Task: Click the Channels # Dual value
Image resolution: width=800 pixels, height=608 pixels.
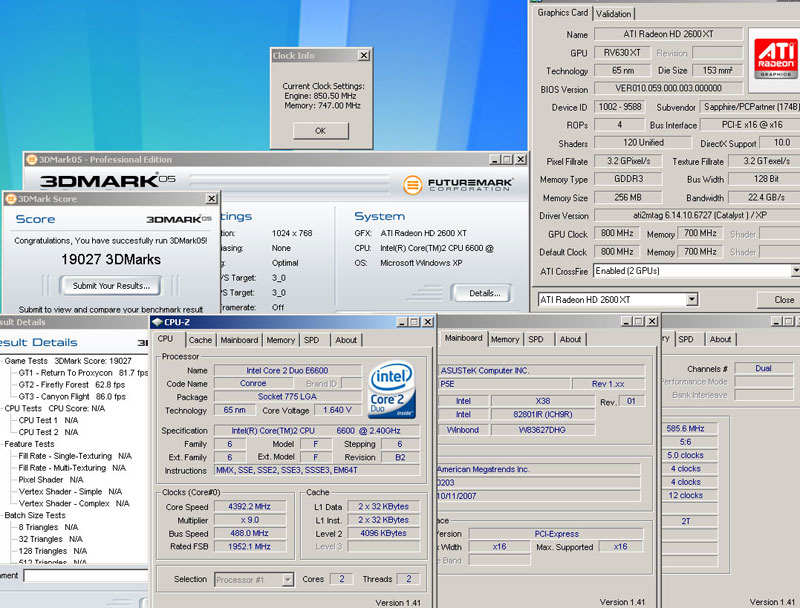Action: tap(763, 368)
